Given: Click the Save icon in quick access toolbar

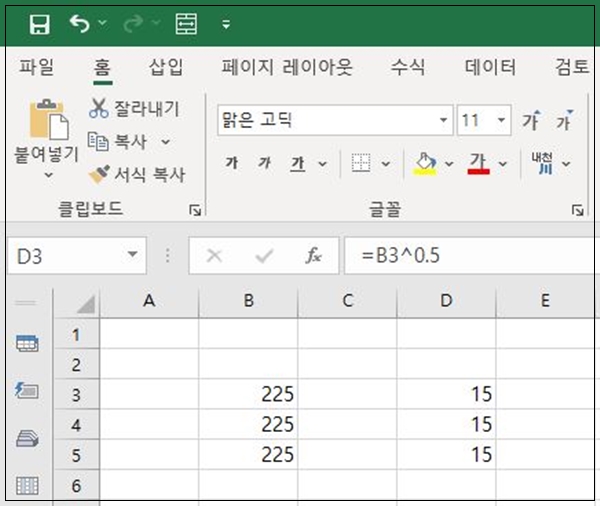Looking at the screenshot, I should coord(39,24).
